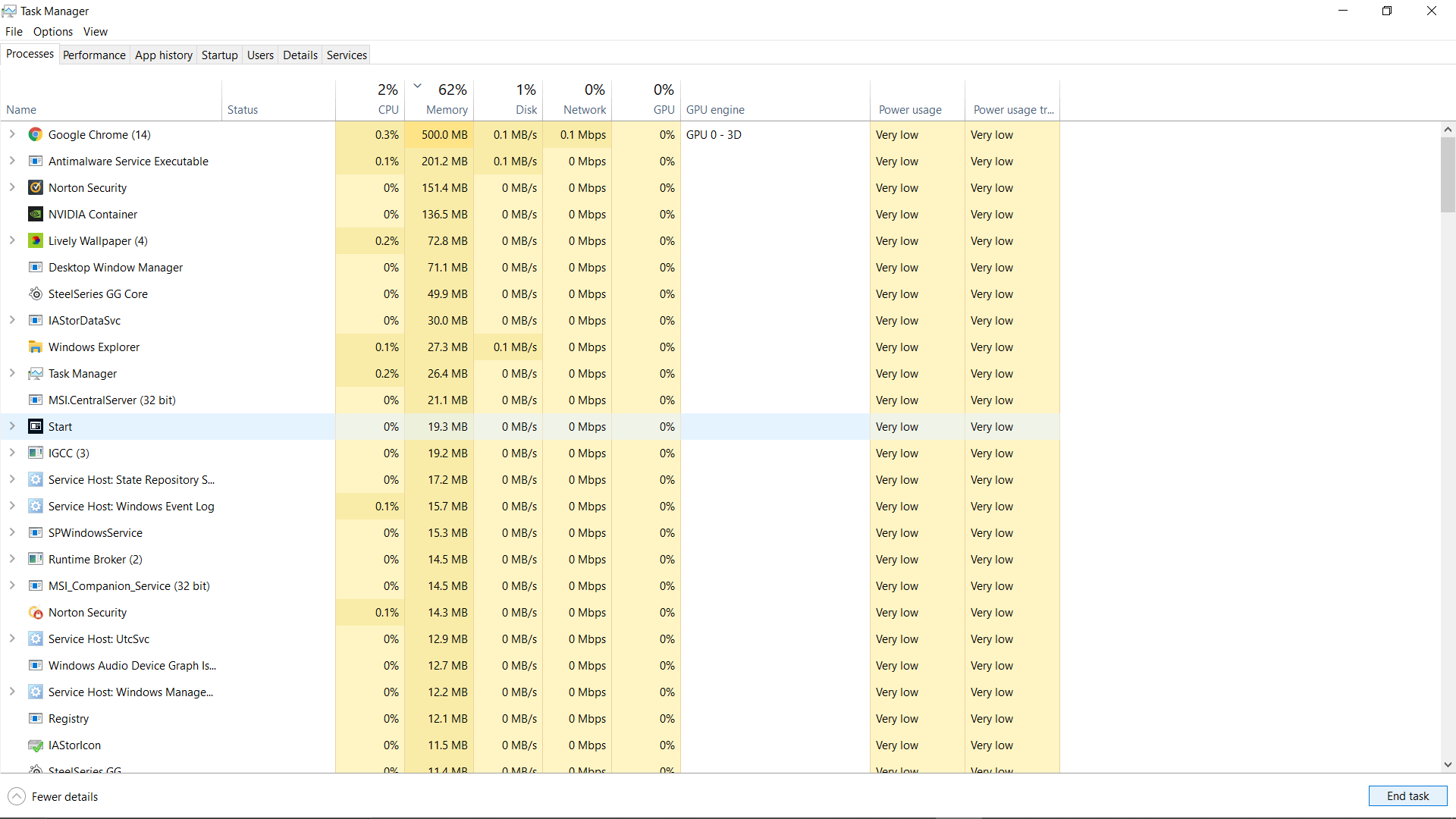Sort by the CPU column header
This screenshot has height=819, width=1456.
point(388,110)
